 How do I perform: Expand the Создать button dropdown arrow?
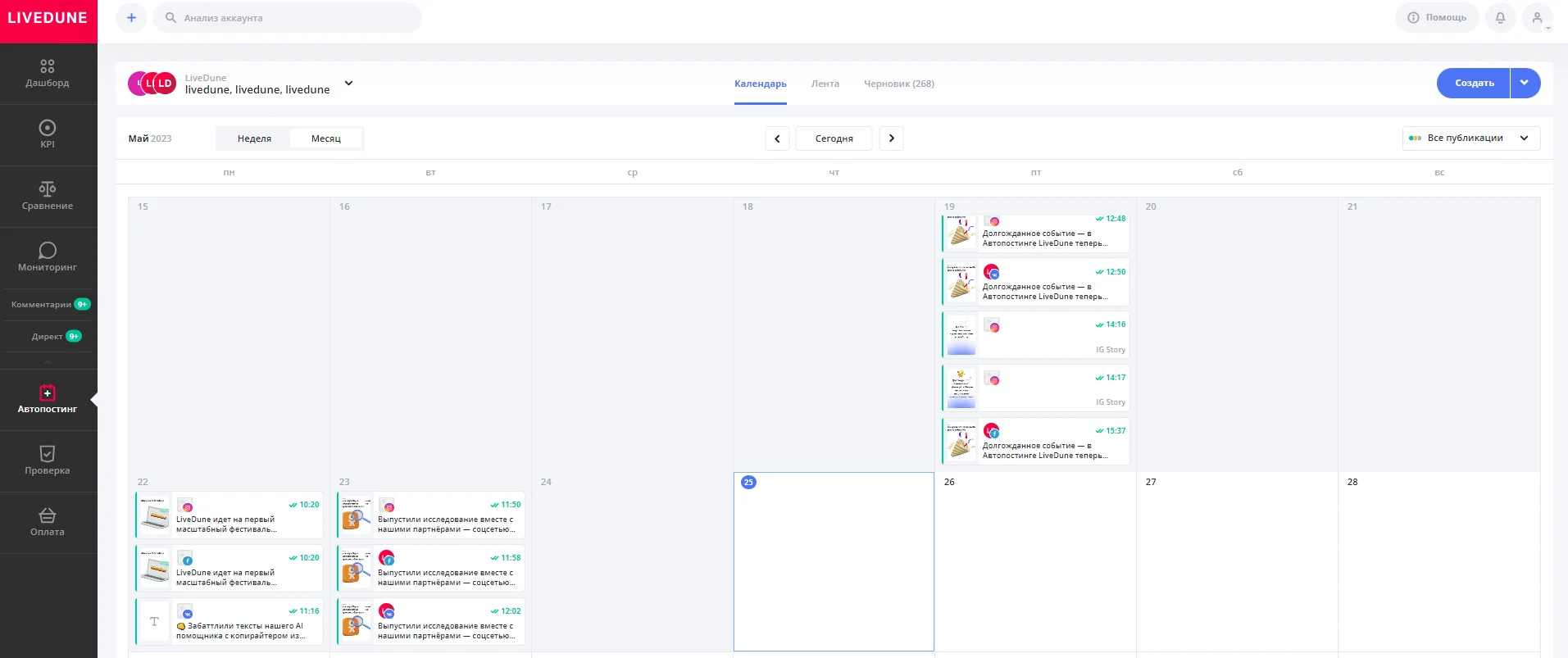(1525, 83)
